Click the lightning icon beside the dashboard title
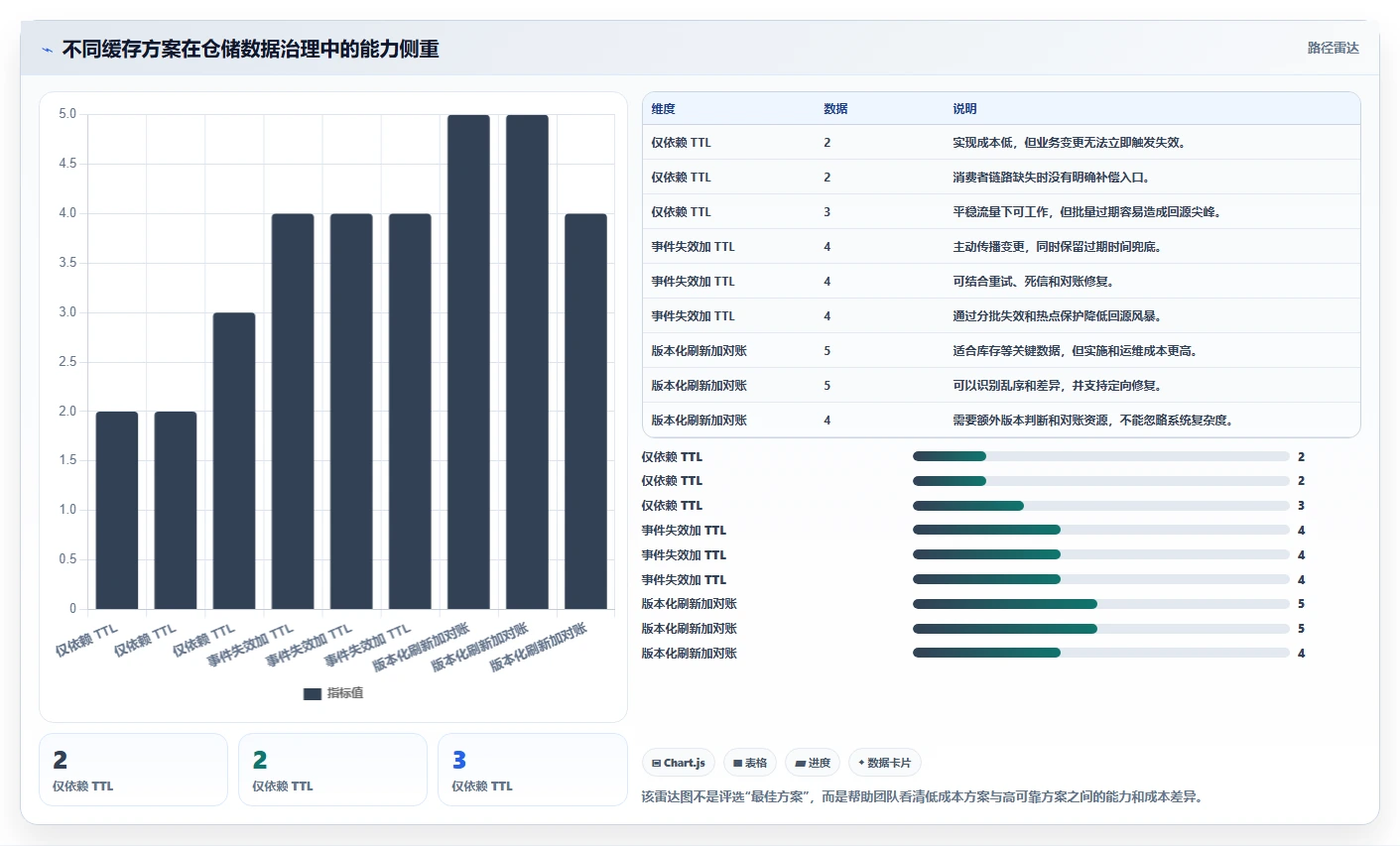Viewport: 1400px width, 846px height. click(x=47, y=50)
